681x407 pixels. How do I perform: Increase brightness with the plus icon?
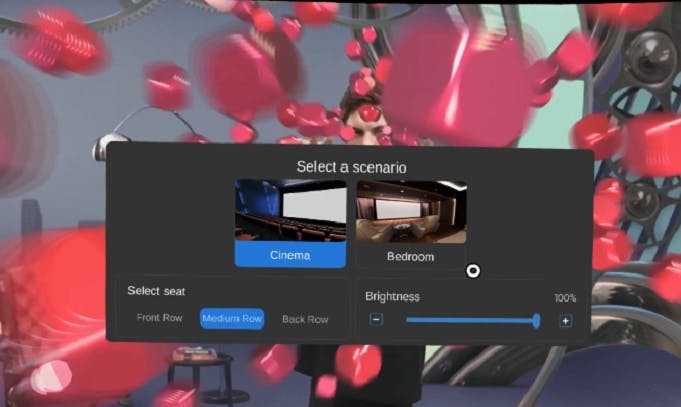565,320
